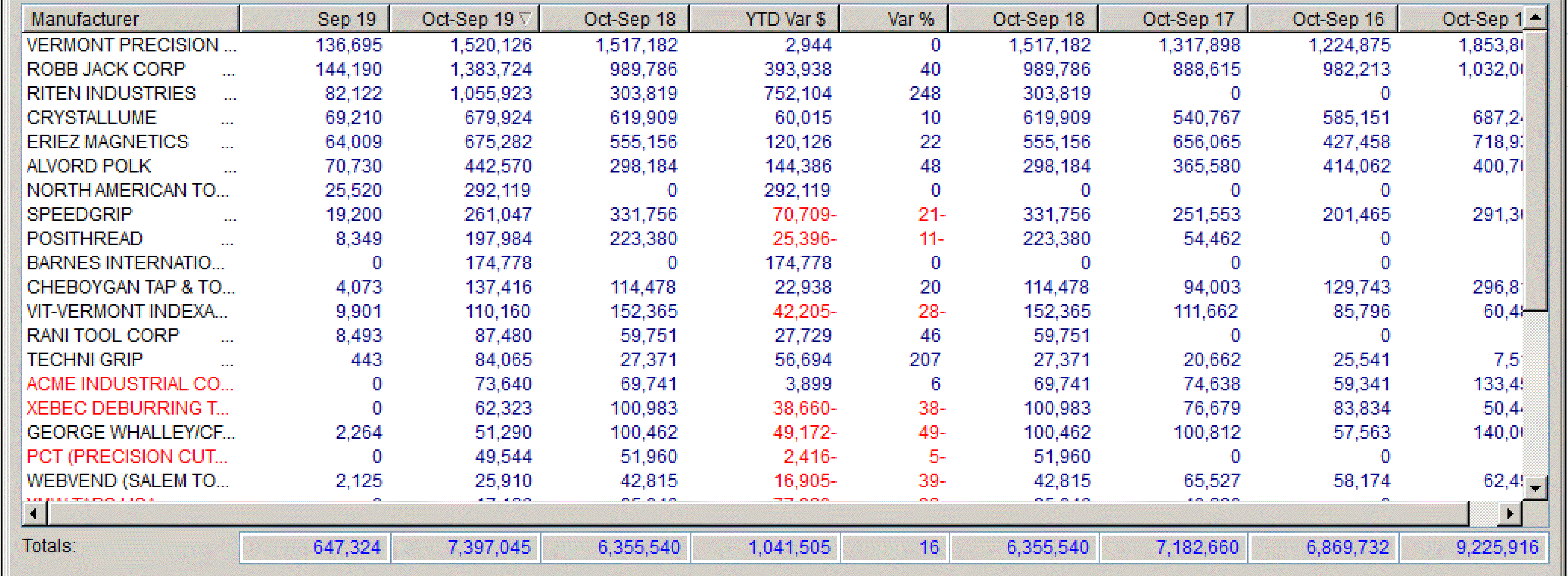This screenshot has height=576, width=1568.
Task: Click the 7,397,045 total field
Action: (x=464, y=547)
